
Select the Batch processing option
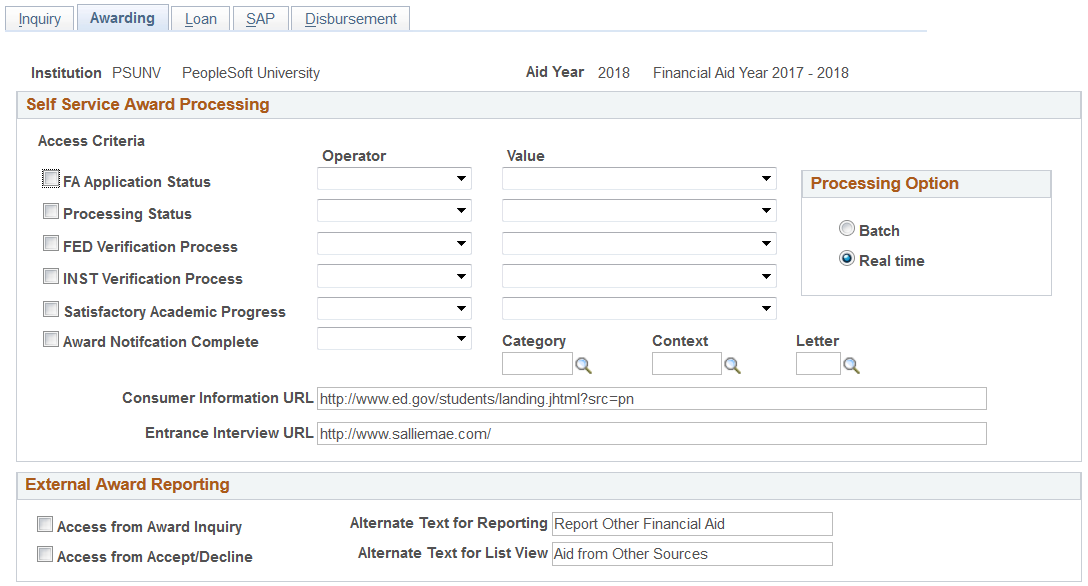(847, 229)
